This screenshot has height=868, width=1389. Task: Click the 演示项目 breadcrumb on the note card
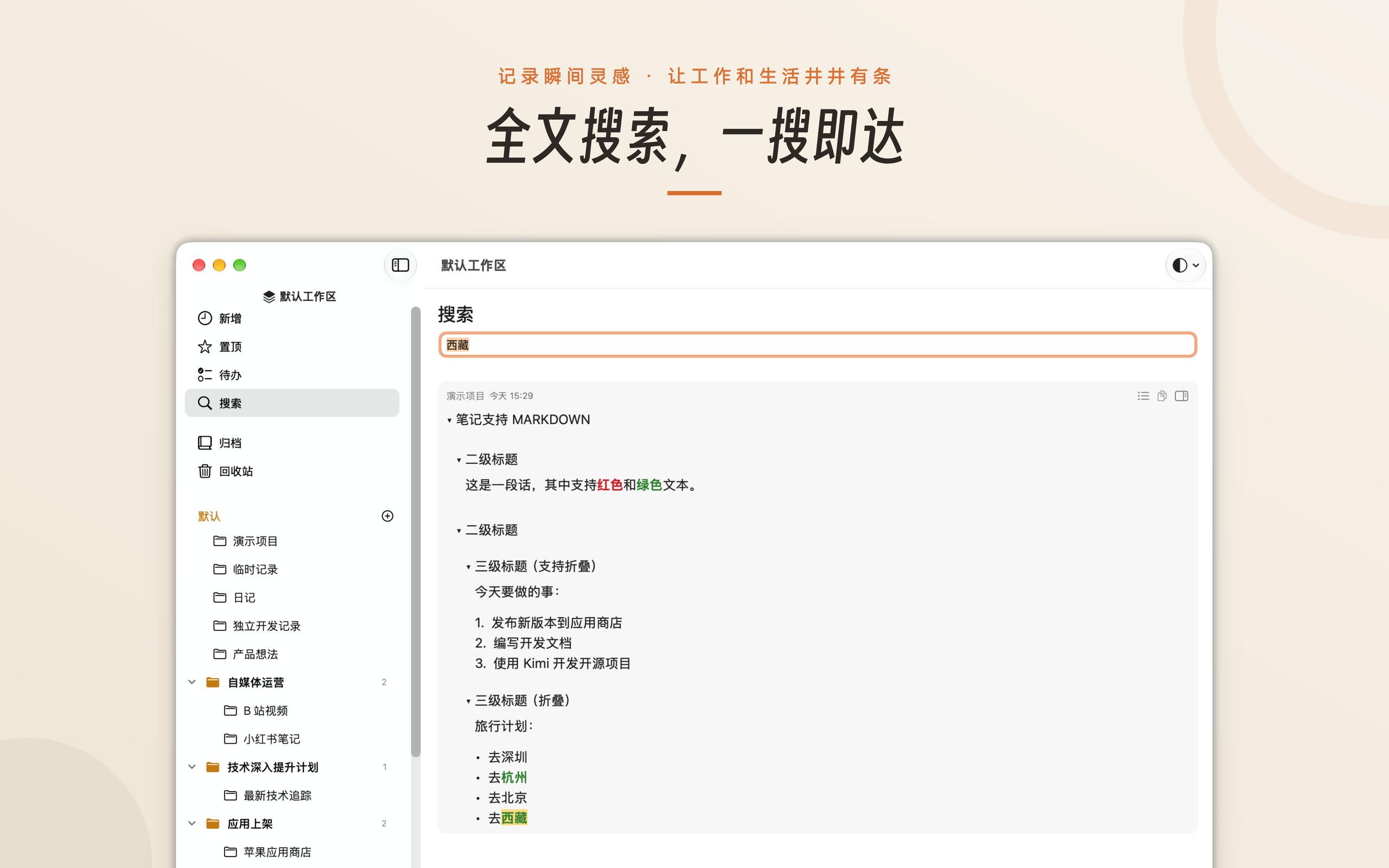465,395
